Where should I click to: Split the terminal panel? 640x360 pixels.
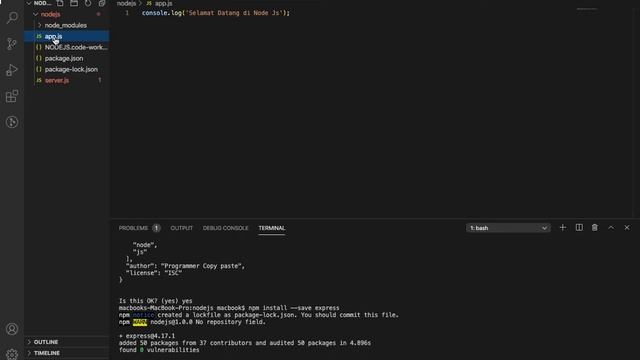579,228
